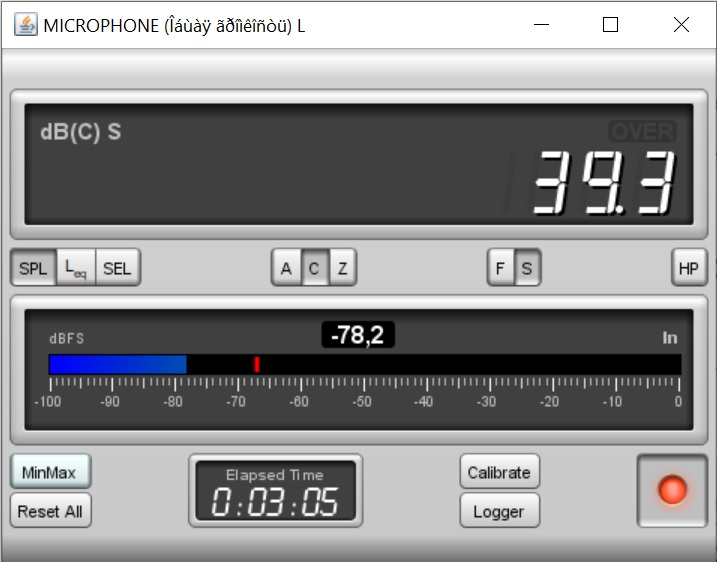The width and height of the screenshot is (717, 562).
Task: Open the Logger window
Action: pos(499,511)
